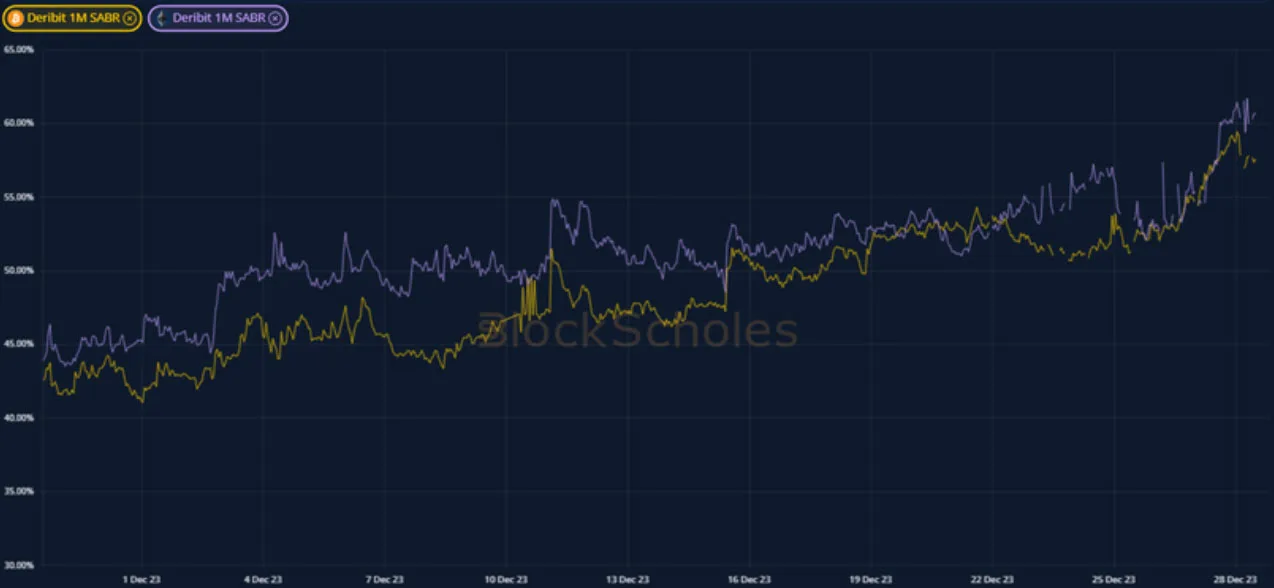Click the 60.00% y-axis label
Viewport: 1274px width, 588px height.
(x=20, y=123)
